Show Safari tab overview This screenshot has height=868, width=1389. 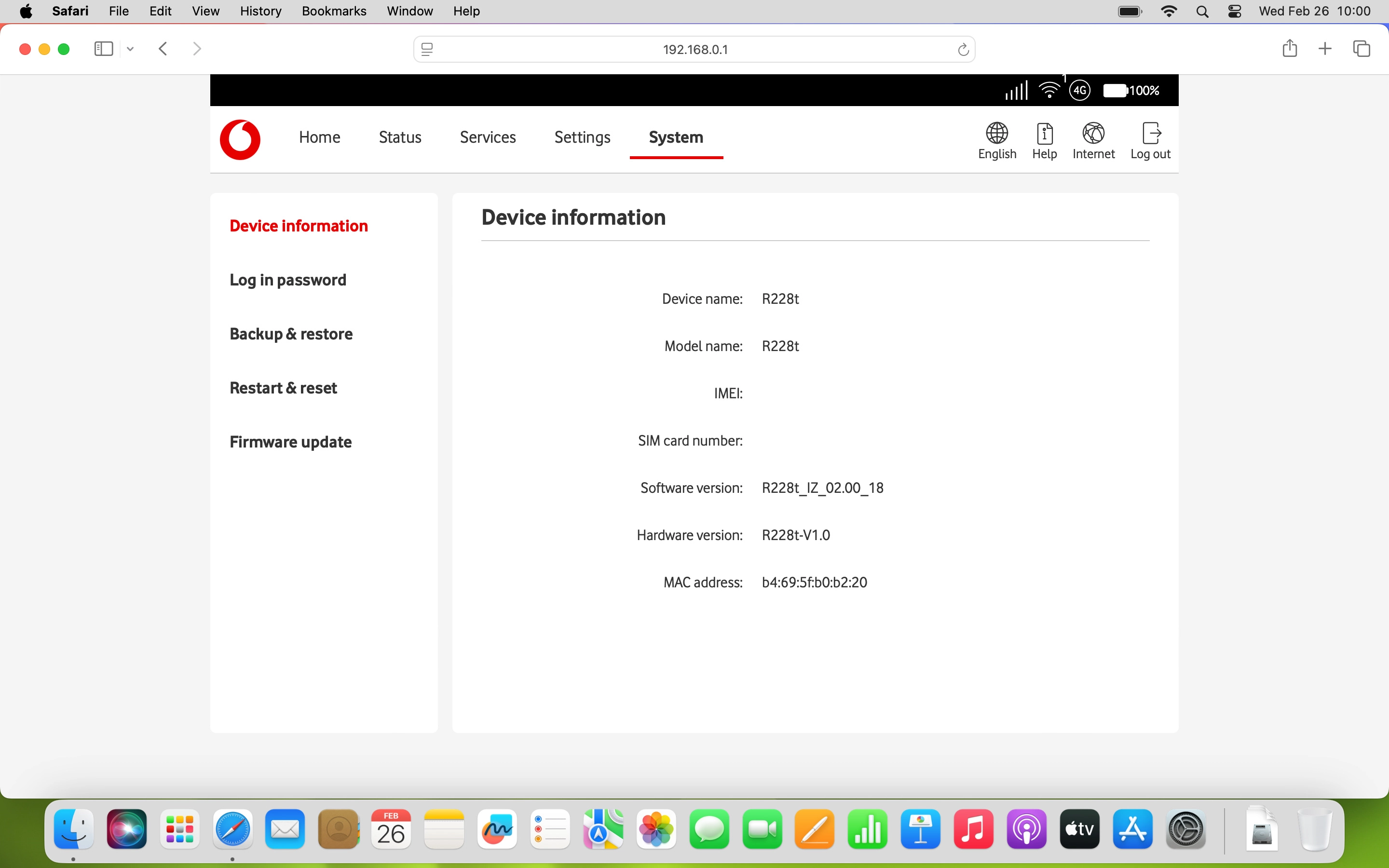(x=1361, y=48)
